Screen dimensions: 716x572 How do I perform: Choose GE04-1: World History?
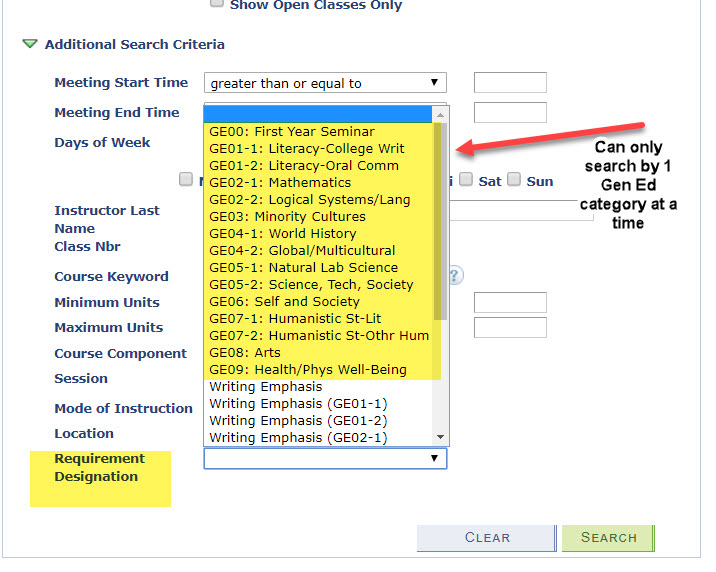tap(318, 233)
